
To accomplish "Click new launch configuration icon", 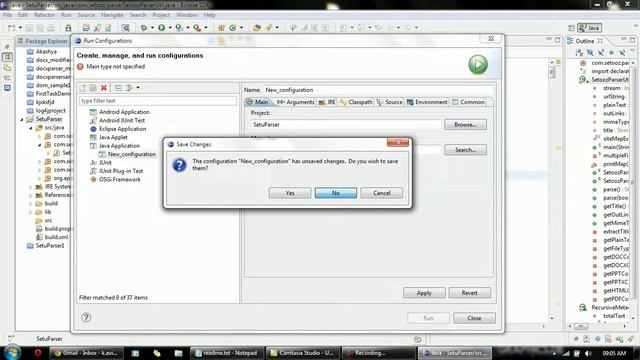I will point(82,88).
